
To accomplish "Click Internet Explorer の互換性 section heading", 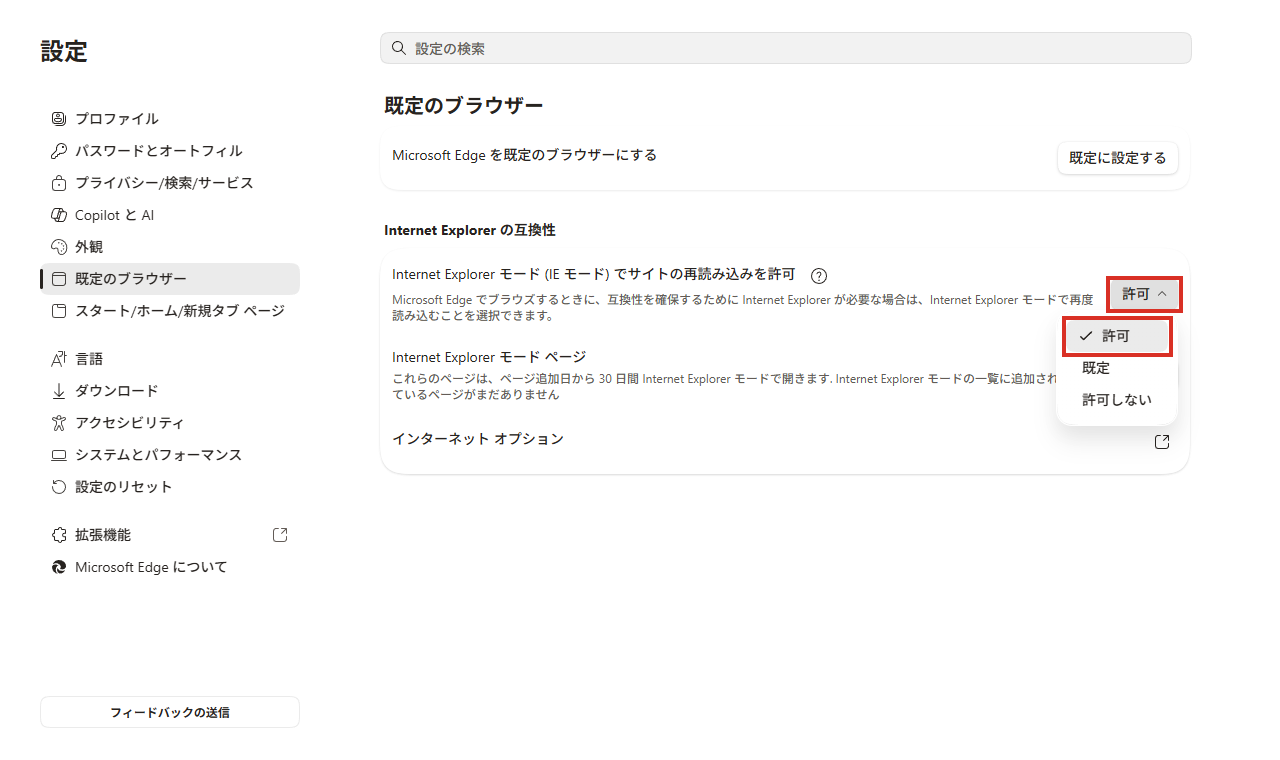I will pyautogui.click(x=470, y=230).
